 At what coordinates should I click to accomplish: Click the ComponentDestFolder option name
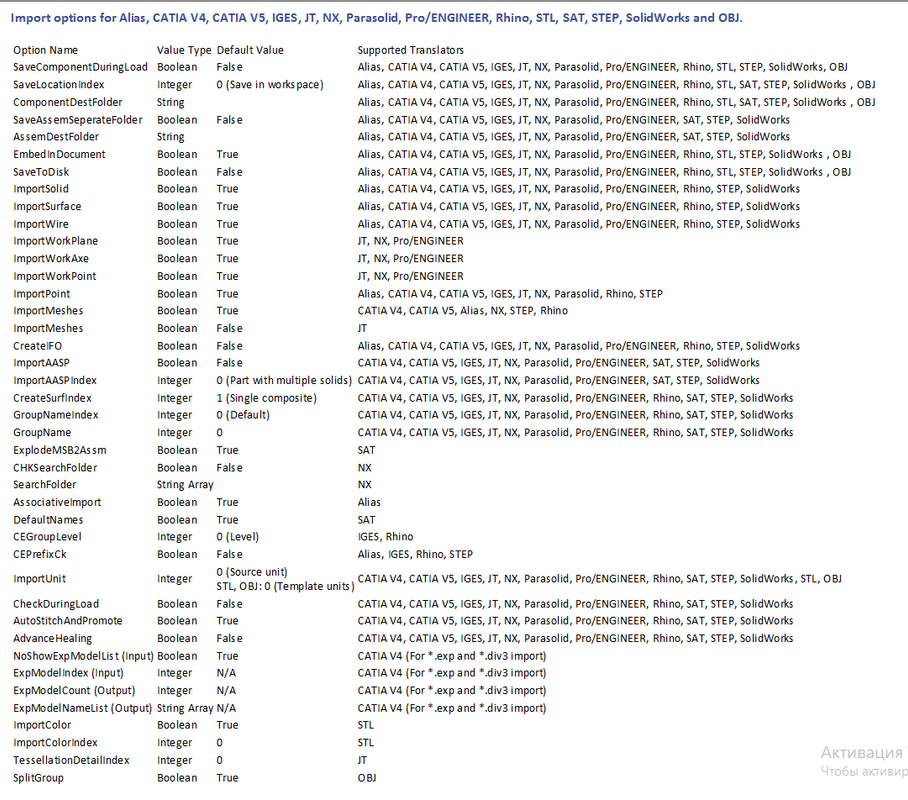(68, 103)
